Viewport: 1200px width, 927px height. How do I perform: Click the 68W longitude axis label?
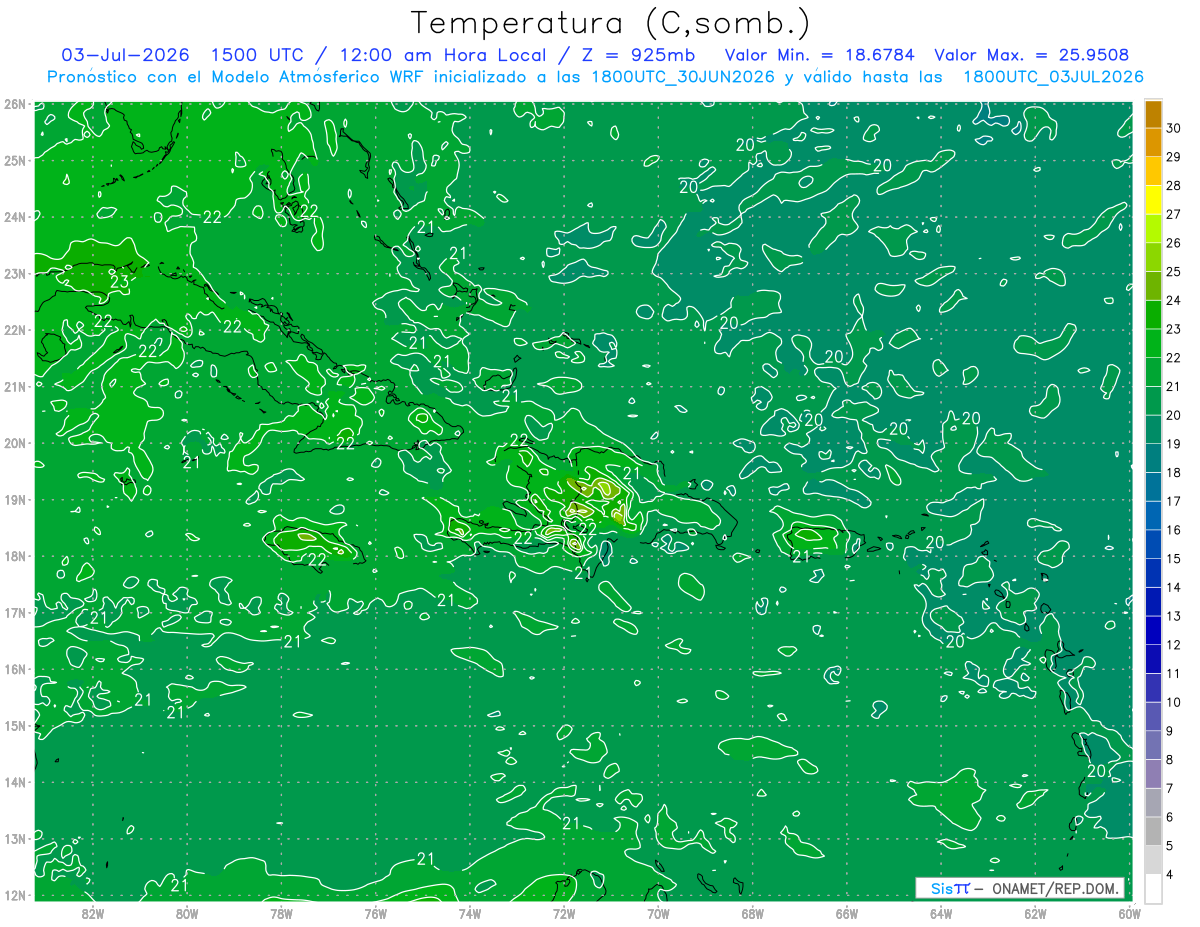(x=753, y=913)
